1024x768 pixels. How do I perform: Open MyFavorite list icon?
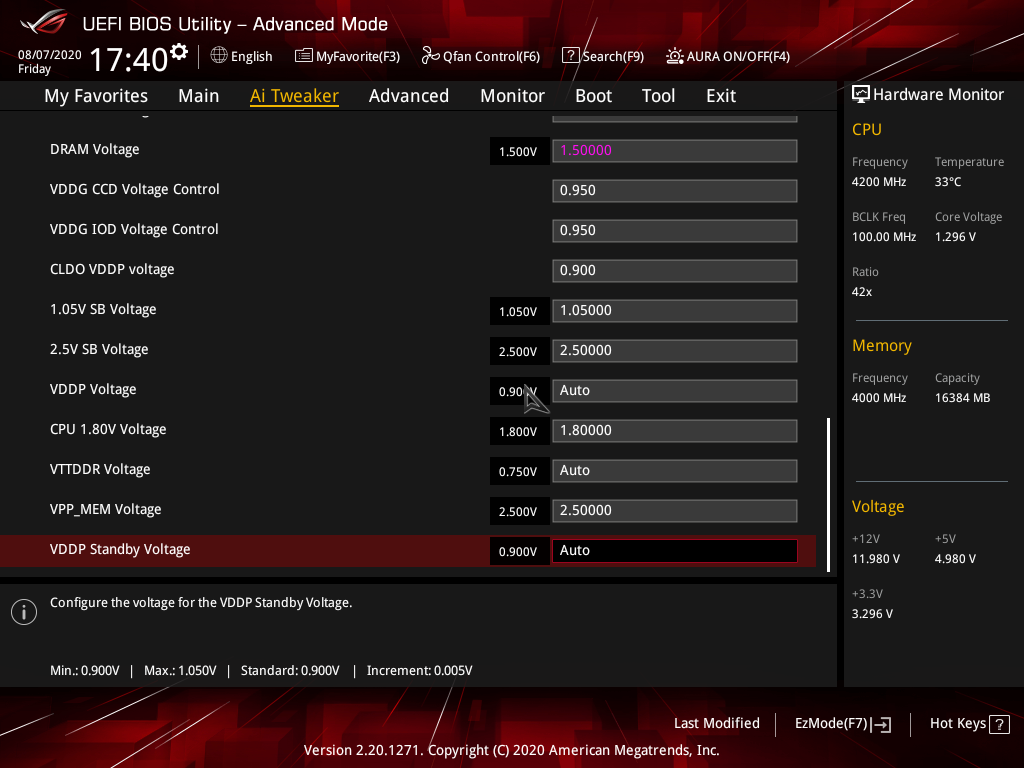303,56
